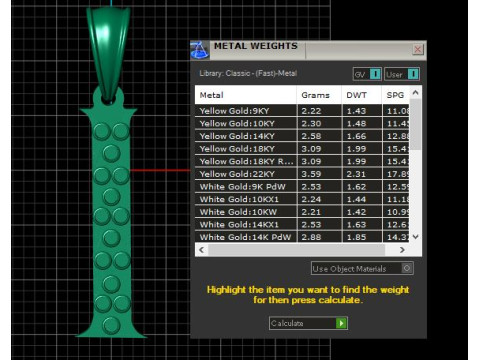
Task: Toggle Use Object Materials option
Action: point(362,268)
